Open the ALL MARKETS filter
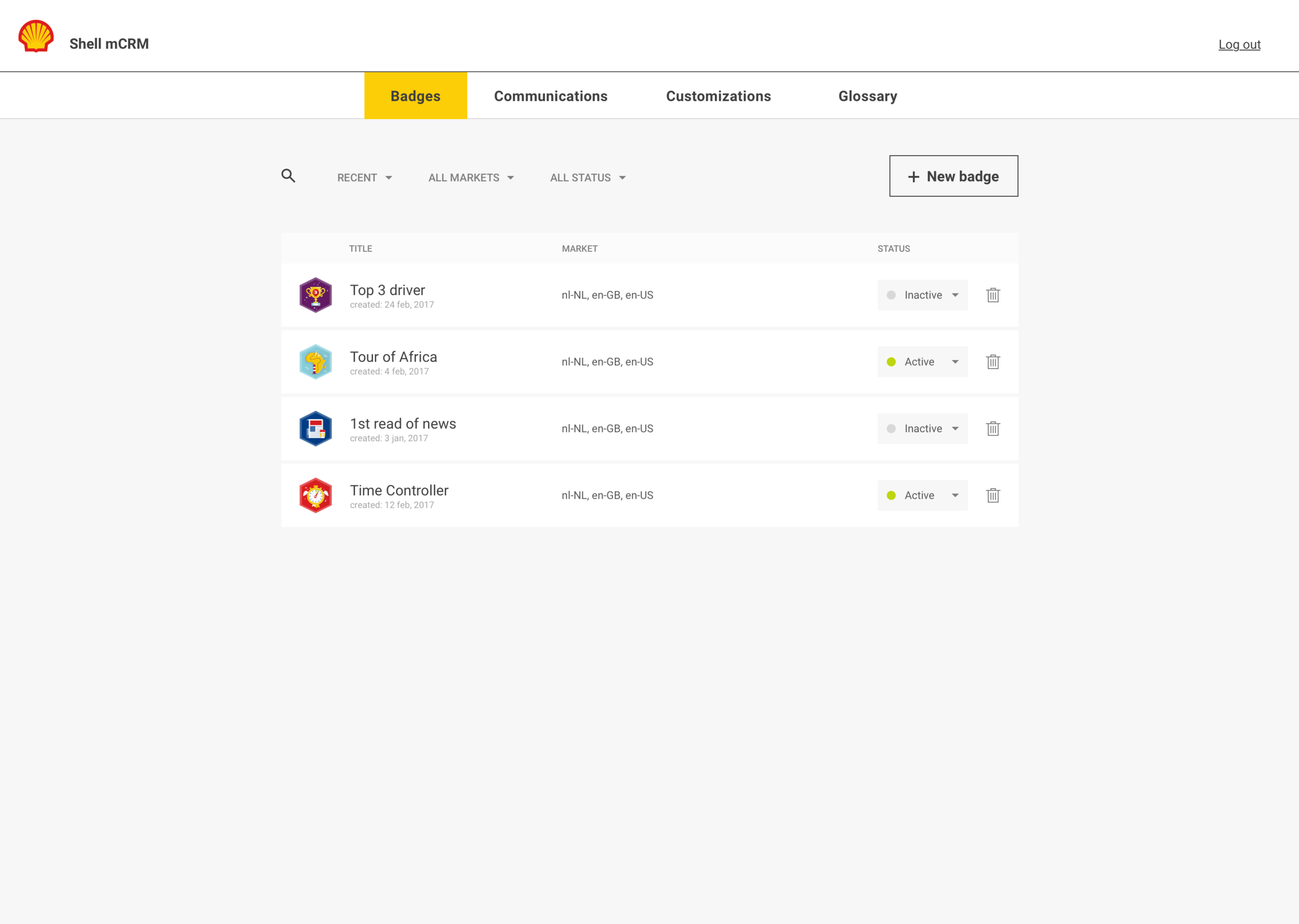Image resolution: width=1299 pixels, height=924 pixels. click(x=471, y=178)
